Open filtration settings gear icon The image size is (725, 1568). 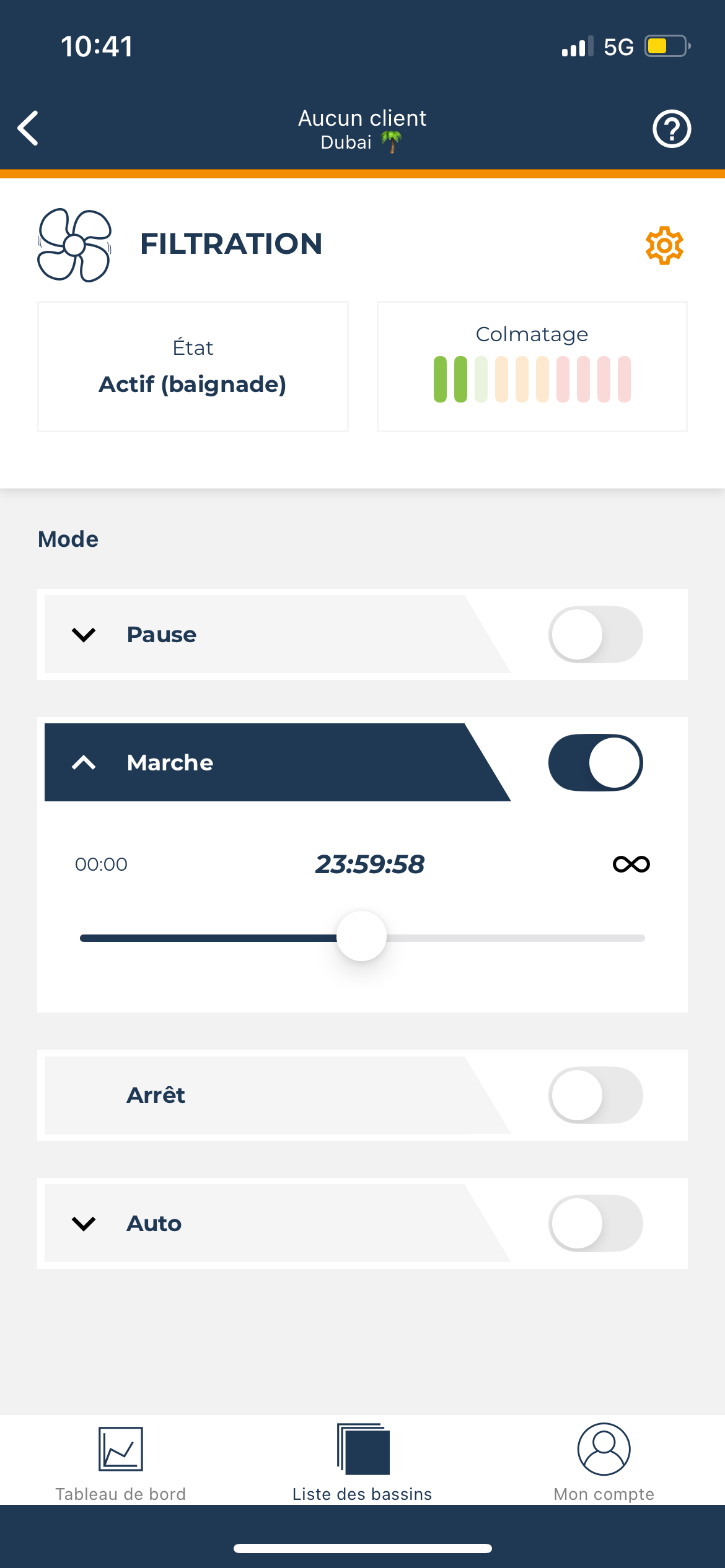(664, 245)
